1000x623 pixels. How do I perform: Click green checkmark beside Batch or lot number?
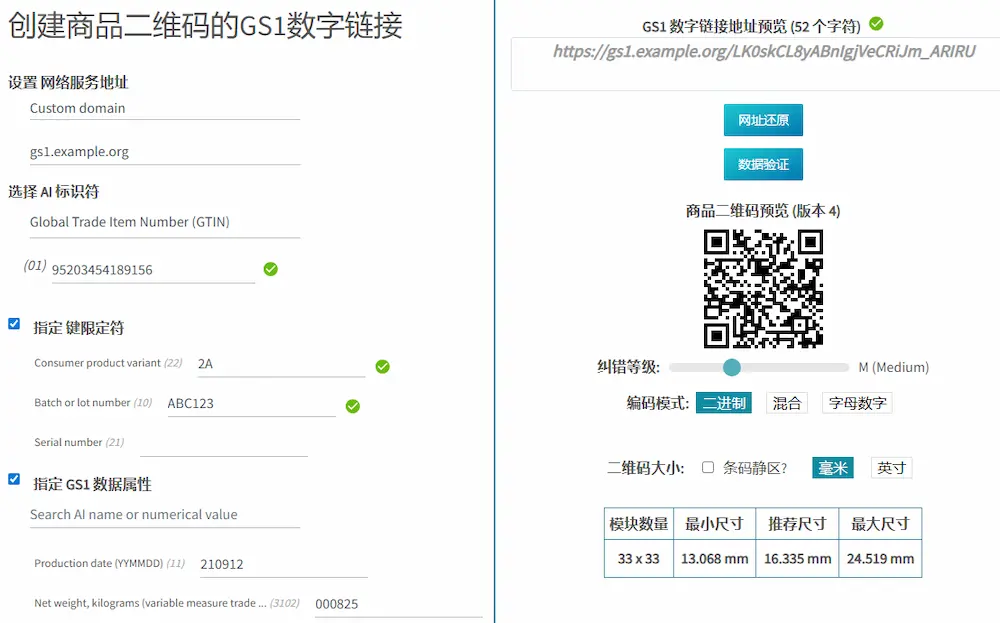point(353,406)
